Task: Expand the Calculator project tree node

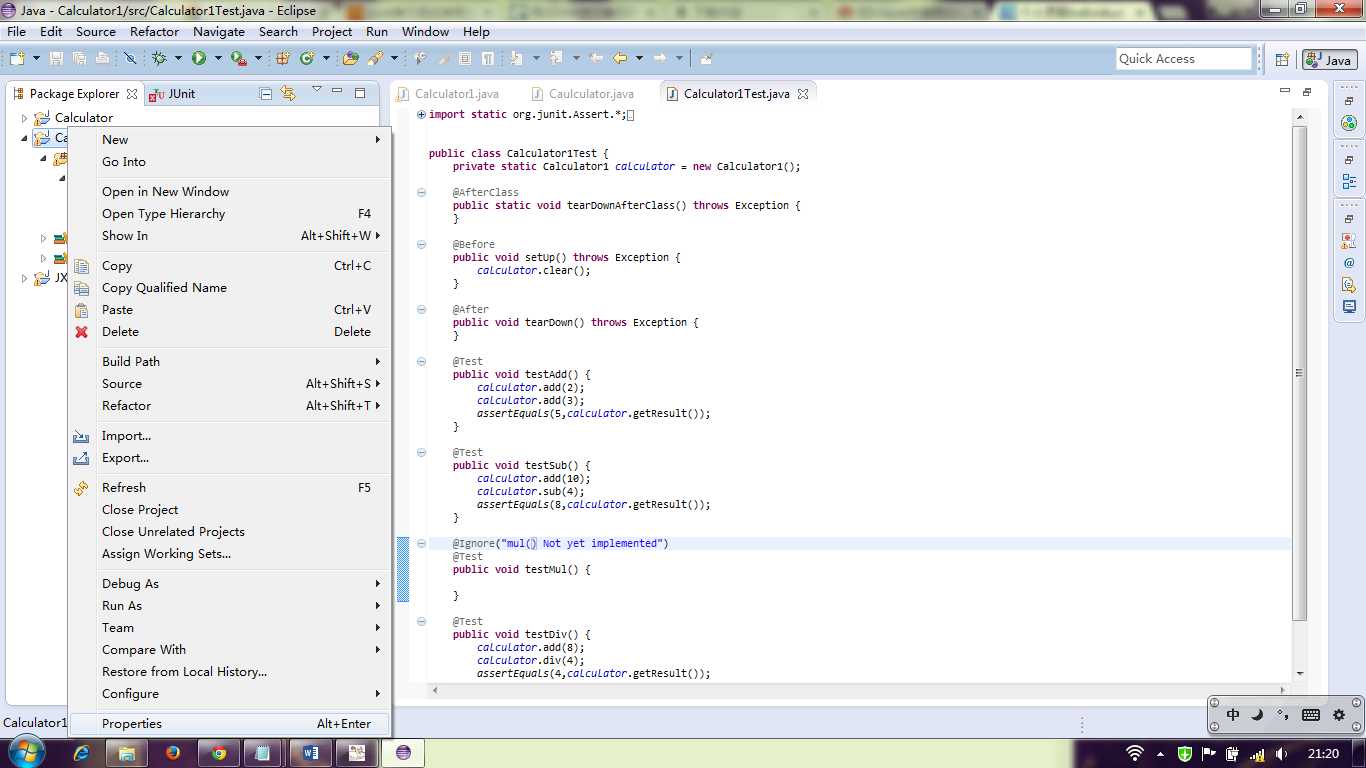Action: [25, 118]
